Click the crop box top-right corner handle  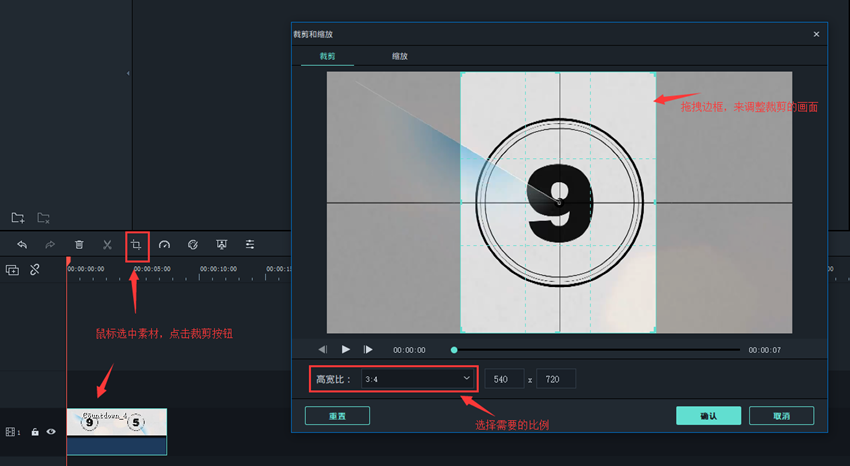655,73
